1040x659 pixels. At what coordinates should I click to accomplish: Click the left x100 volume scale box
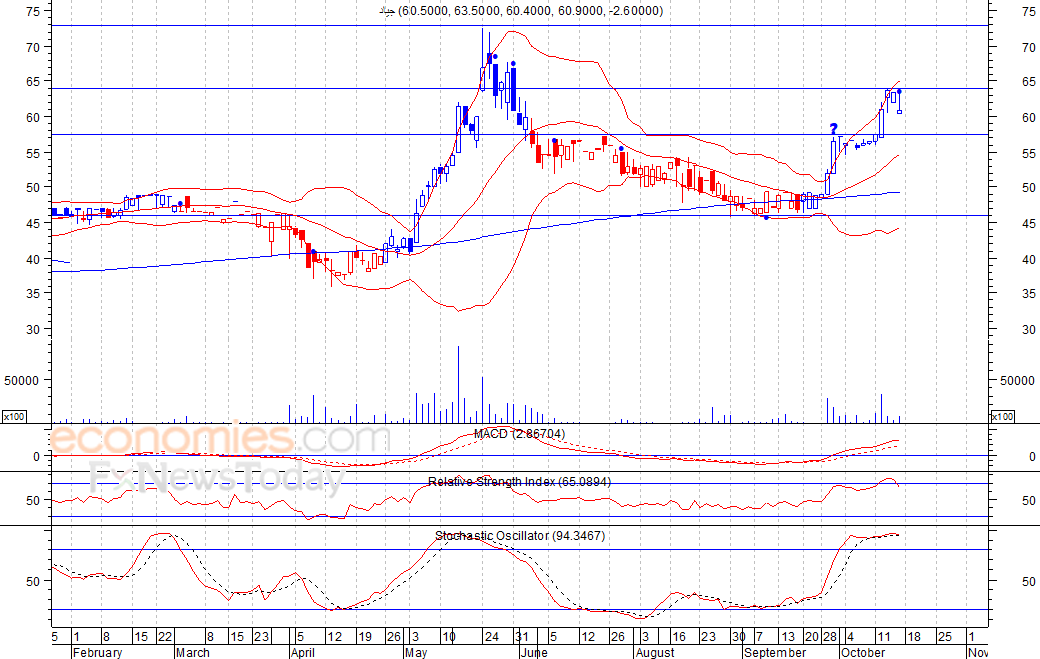14,416
